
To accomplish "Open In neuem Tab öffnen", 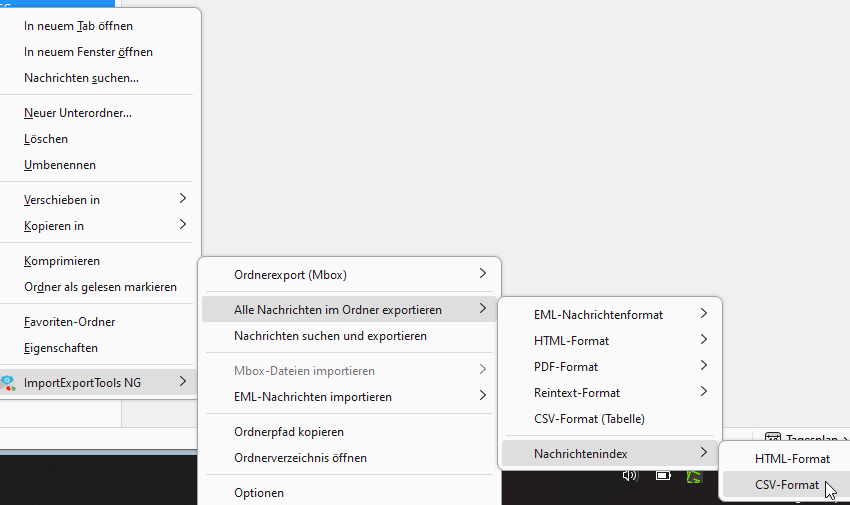I will coord(78,26).
